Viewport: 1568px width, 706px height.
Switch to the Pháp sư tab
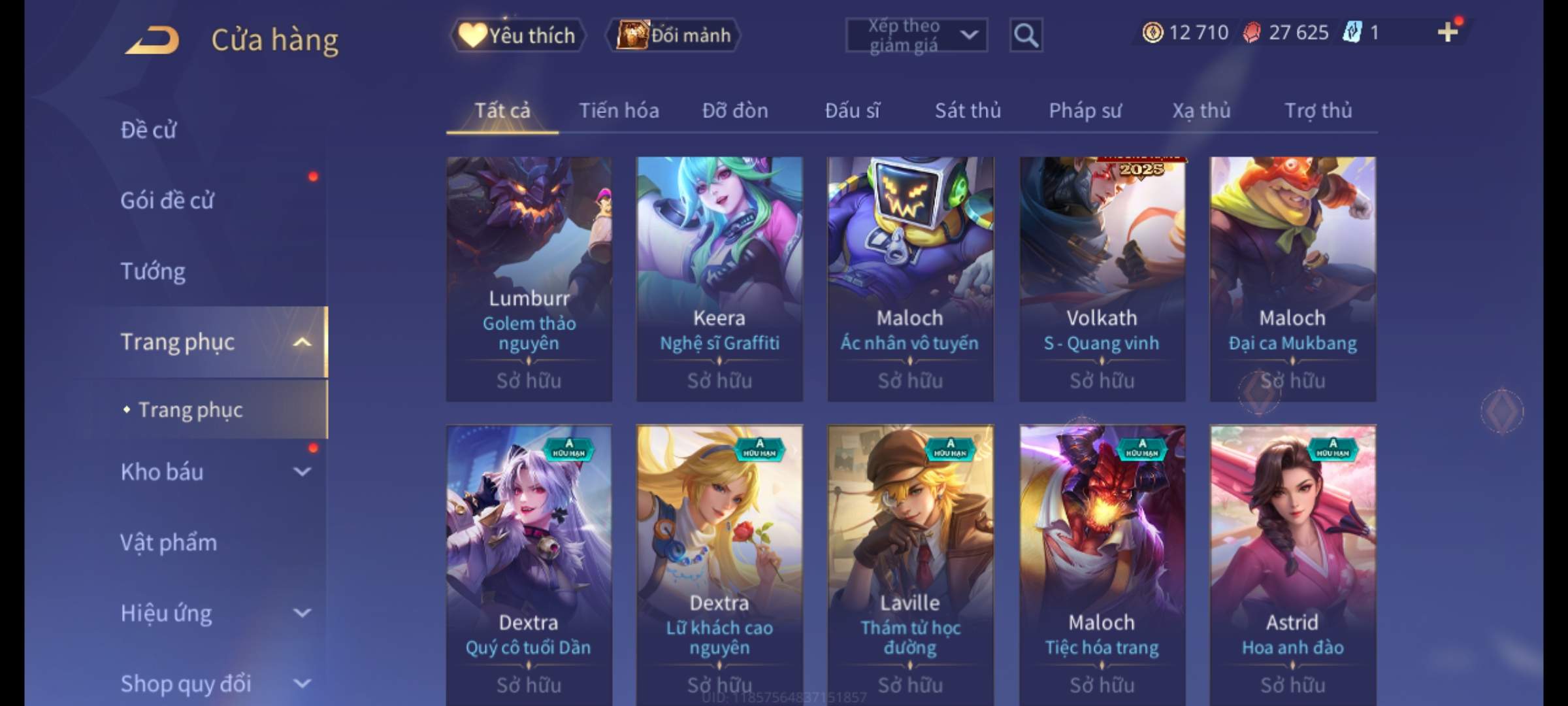(x=1085, y=110)
